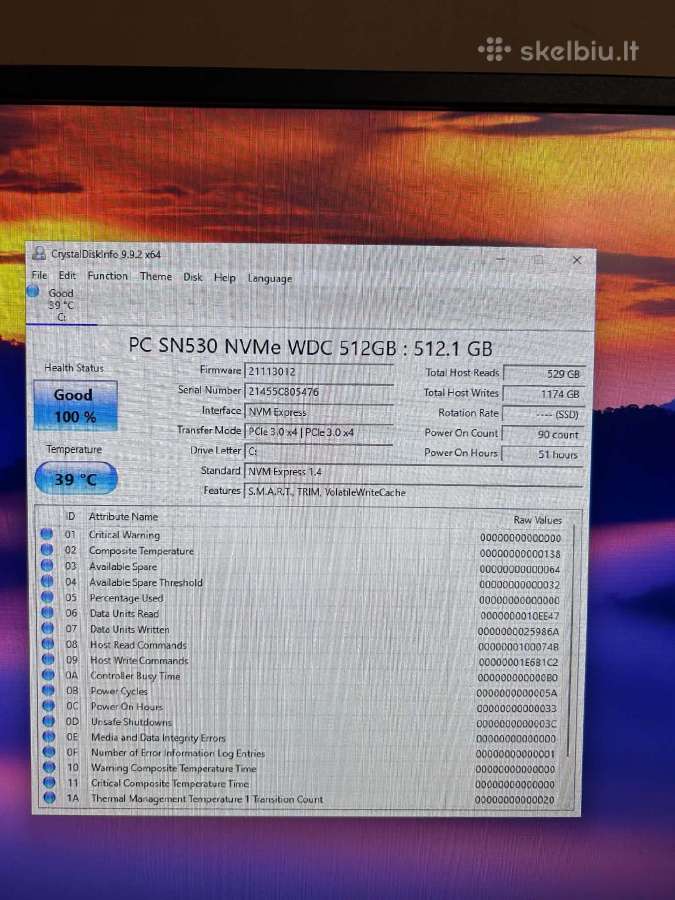Click the Total Host Writes value 1174 GB
Screen dimensions: 675x900
[544, 394]
